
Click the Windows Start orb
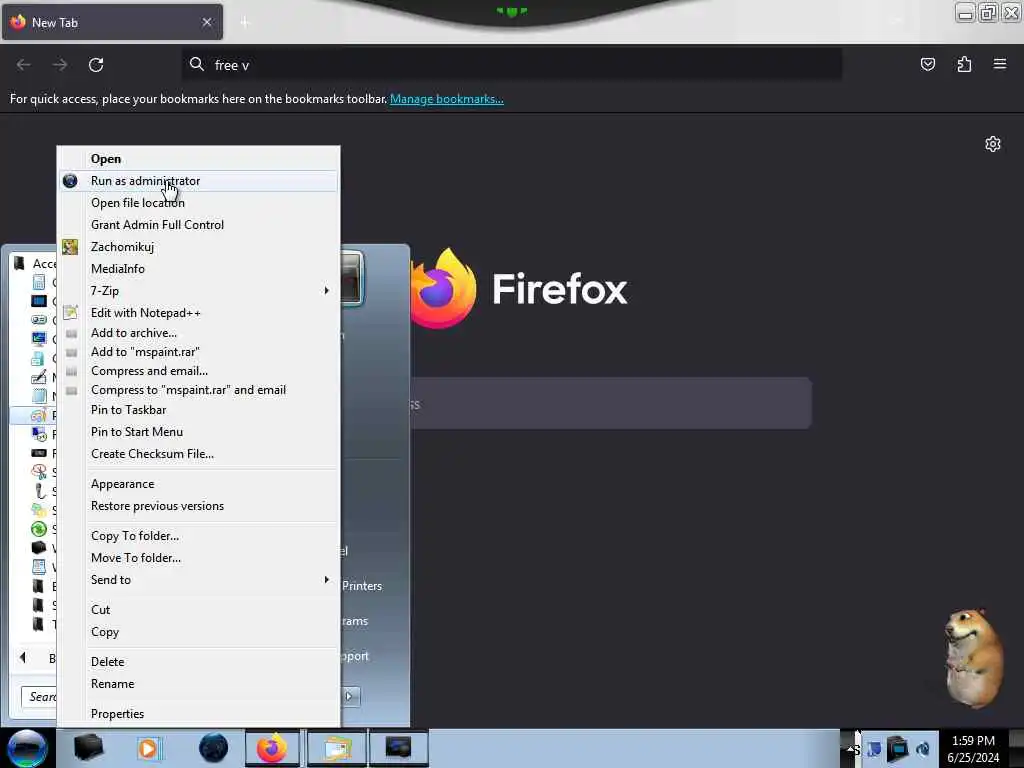point(27,748)
